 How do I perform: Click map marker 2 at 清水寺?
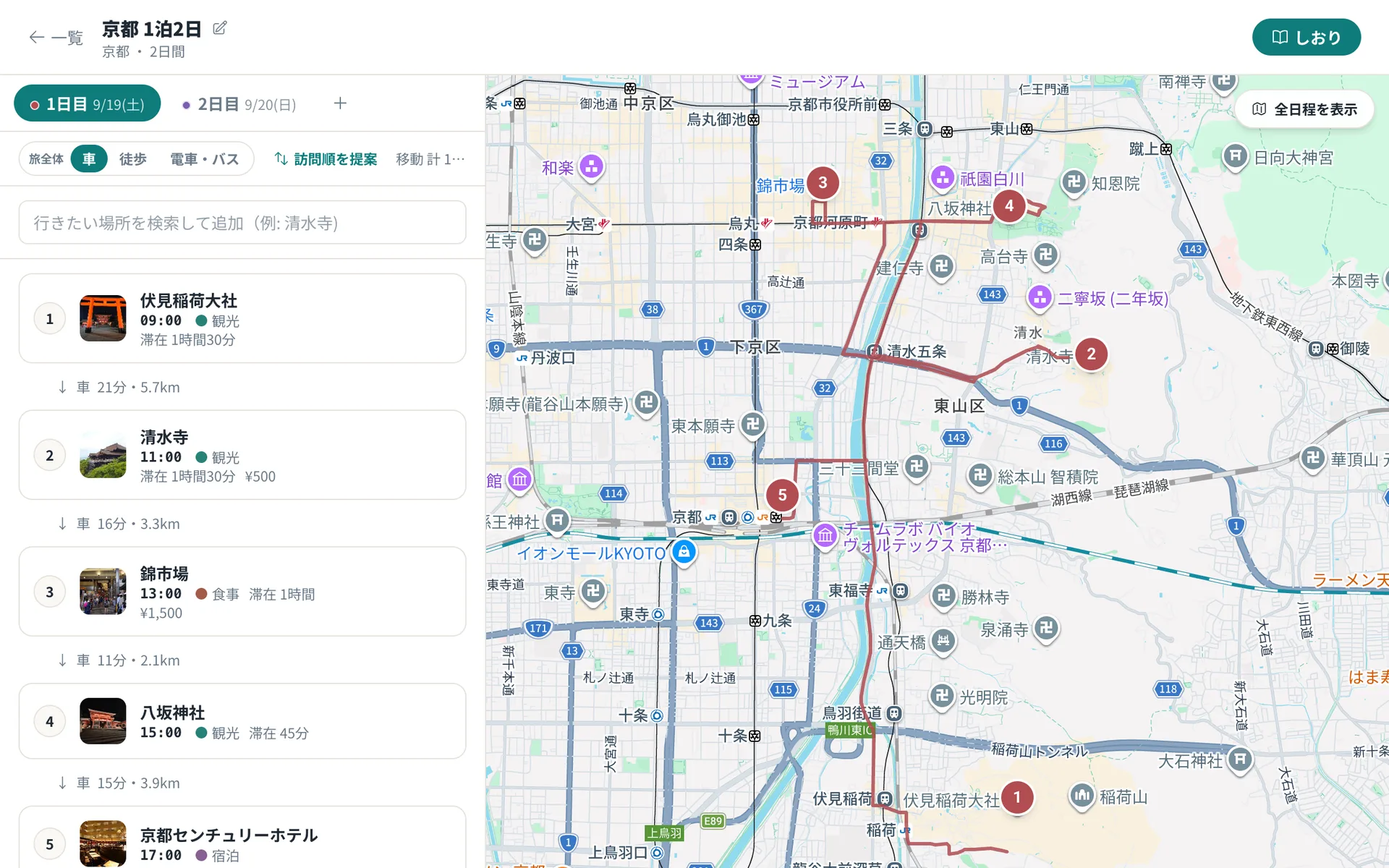tap(1091, 354)
